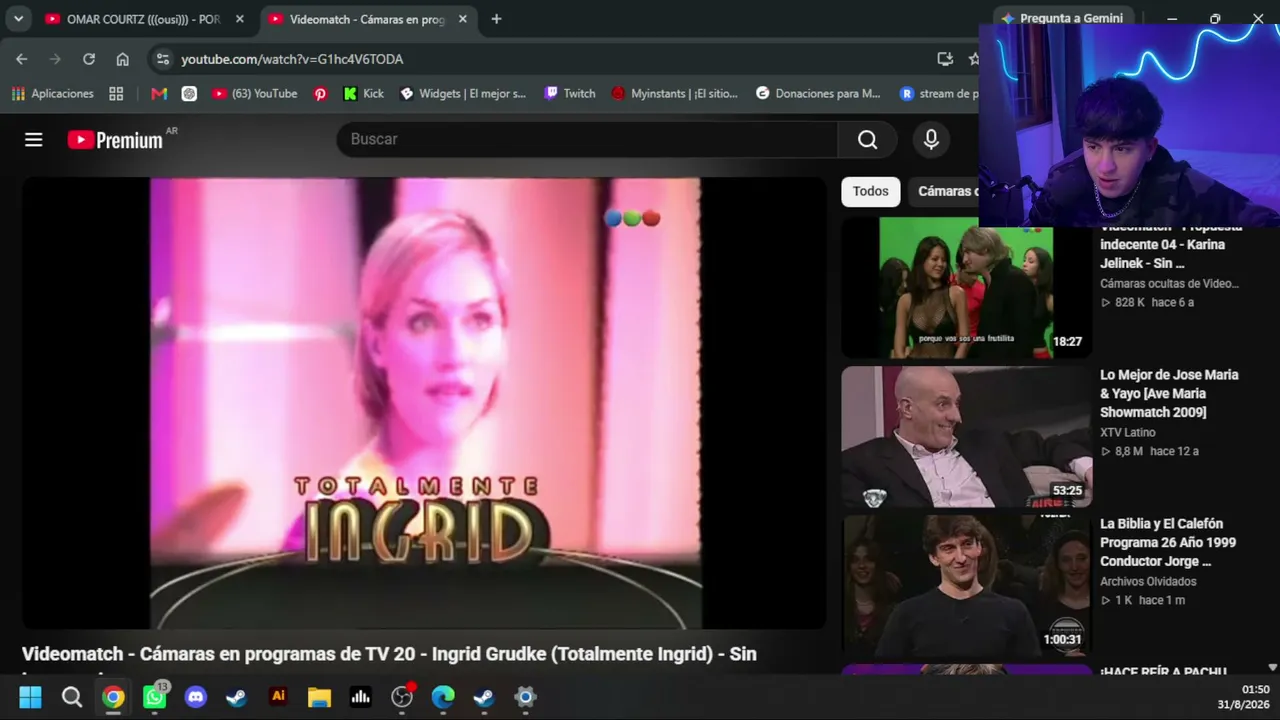Viewport: 1280px width, 720px height.
Task: Open the Pinterest bookmark
Action: [x=320, y=93]
